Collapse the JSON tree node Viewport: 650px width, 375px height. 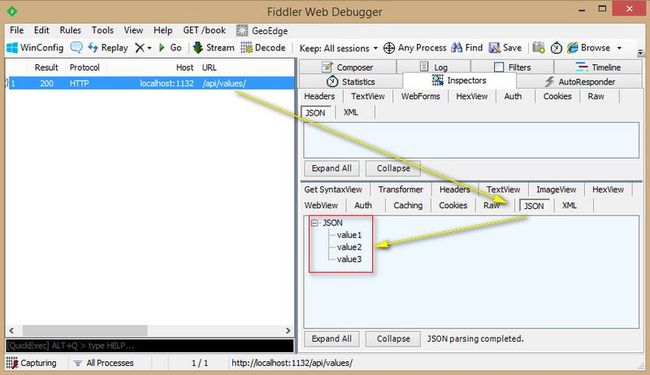[x=315, y=223]
